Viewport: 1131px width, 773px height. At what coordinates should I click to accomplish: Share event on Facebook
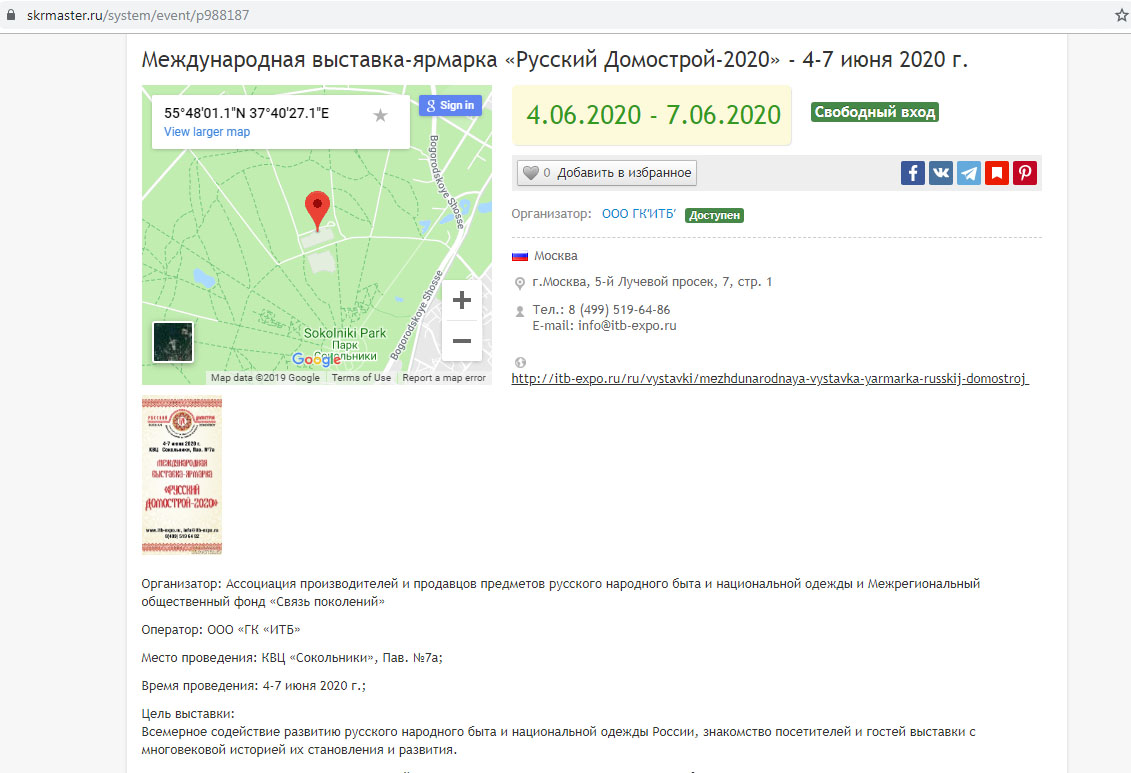912,173
